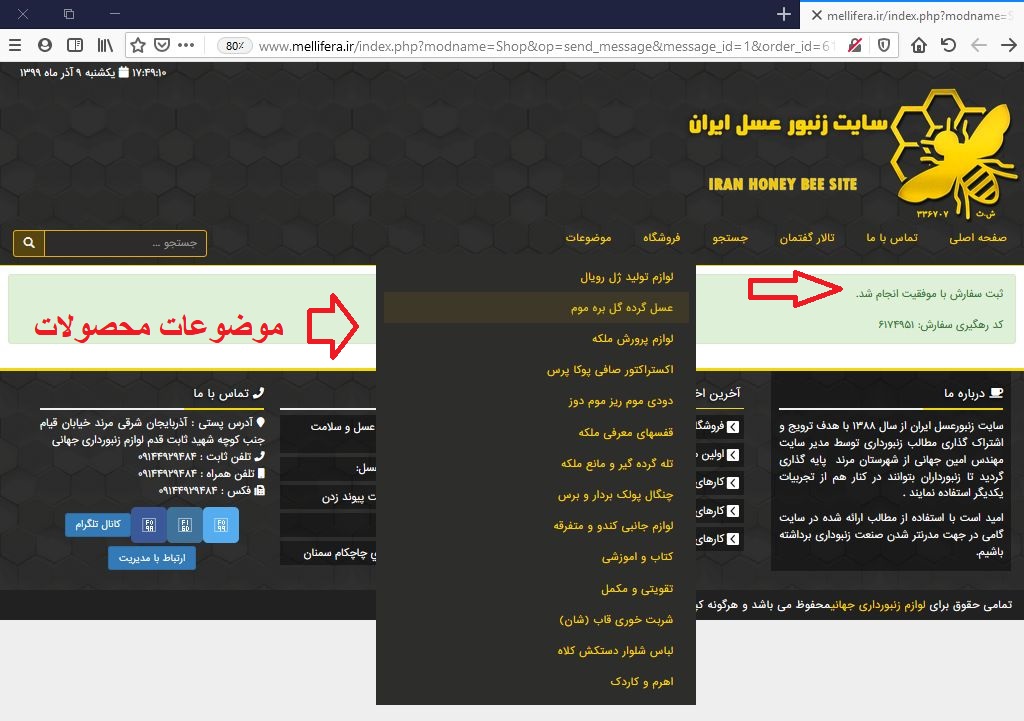Click the browser home icon

click(918, 45)
